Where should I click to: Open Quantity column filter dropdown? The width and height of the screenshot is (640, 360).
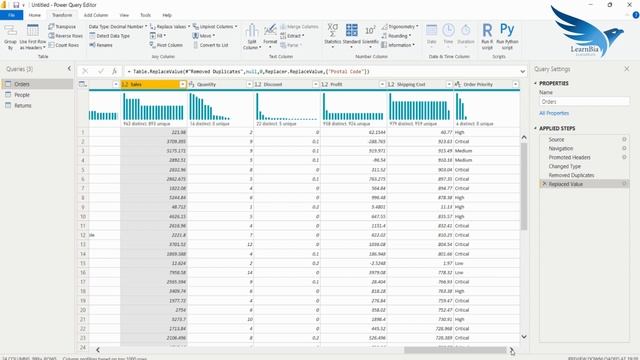click(x=249, y=84)
